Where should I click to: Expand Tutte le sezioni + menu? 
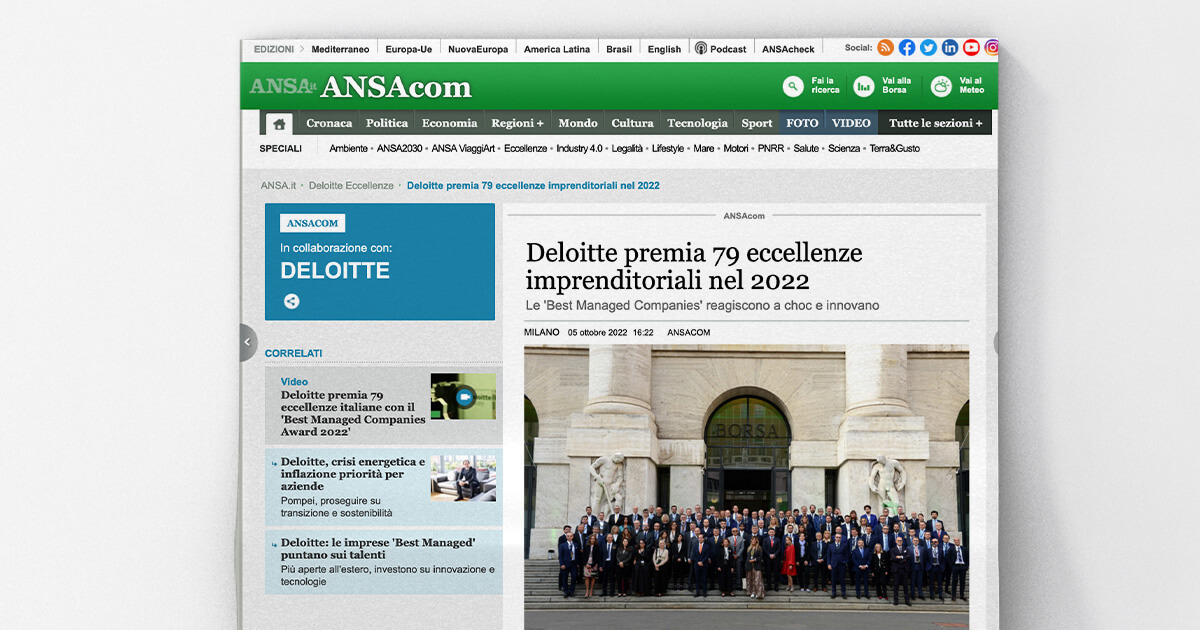(935, 123)
